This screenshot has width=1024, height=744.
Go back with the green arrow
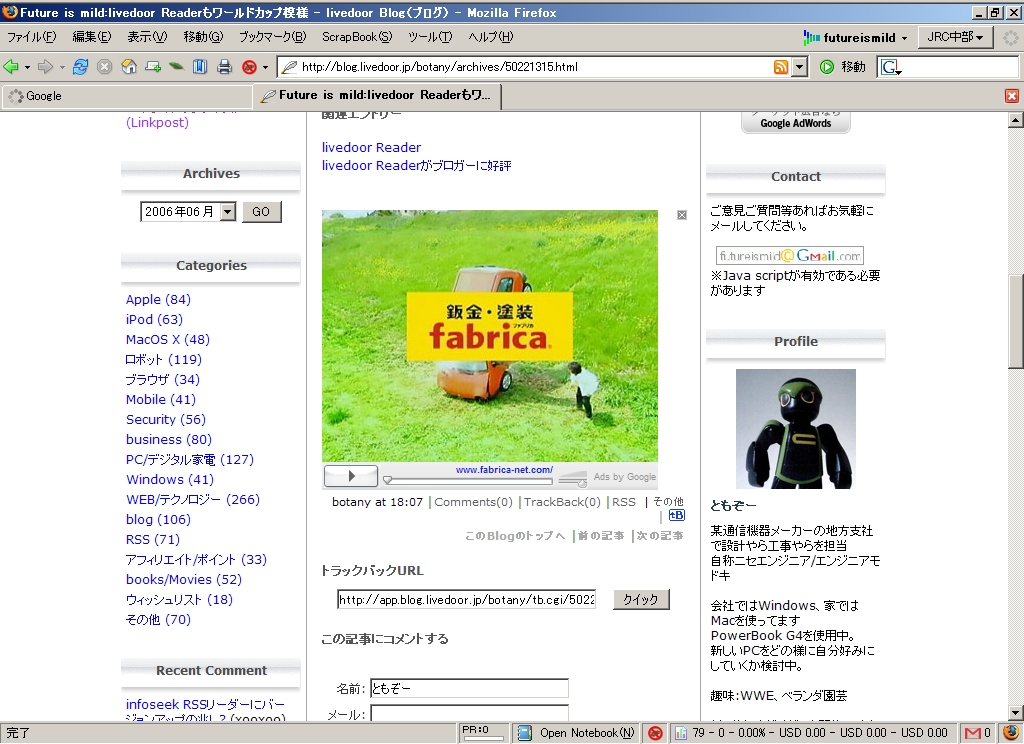(11, 67)
